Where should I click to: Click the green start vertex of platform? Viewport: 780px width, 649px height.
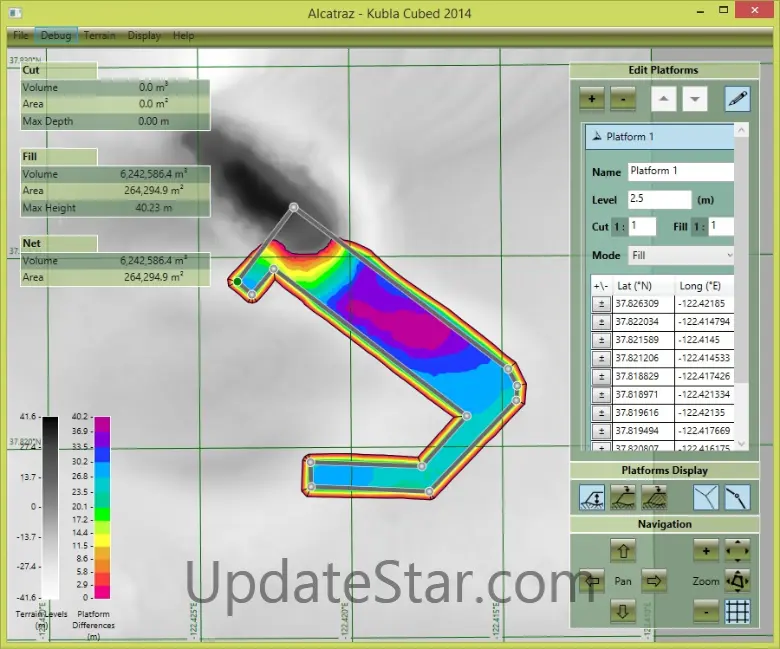pos(238,282)
